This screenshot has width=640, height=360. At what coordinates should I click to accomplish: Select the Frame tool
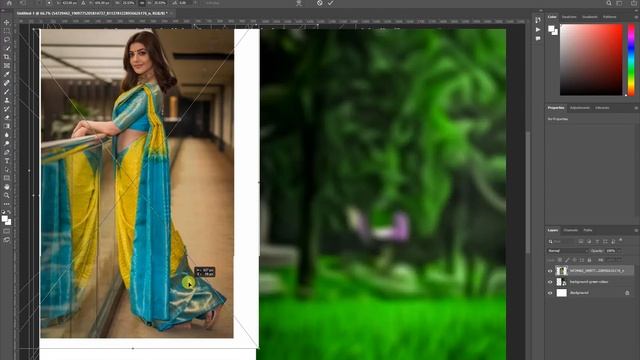[7, 65]
